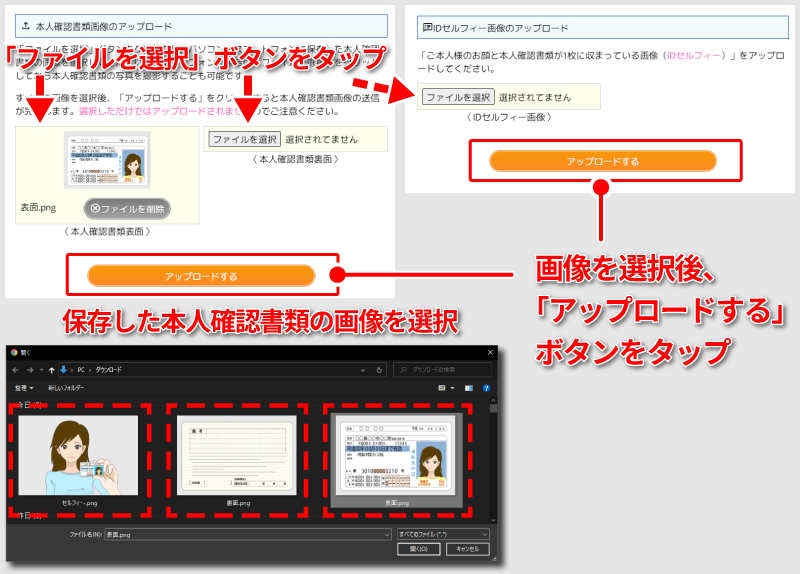Toggle the preview pane icon
The width and height of the screenshot is (800, 574).
467,387
